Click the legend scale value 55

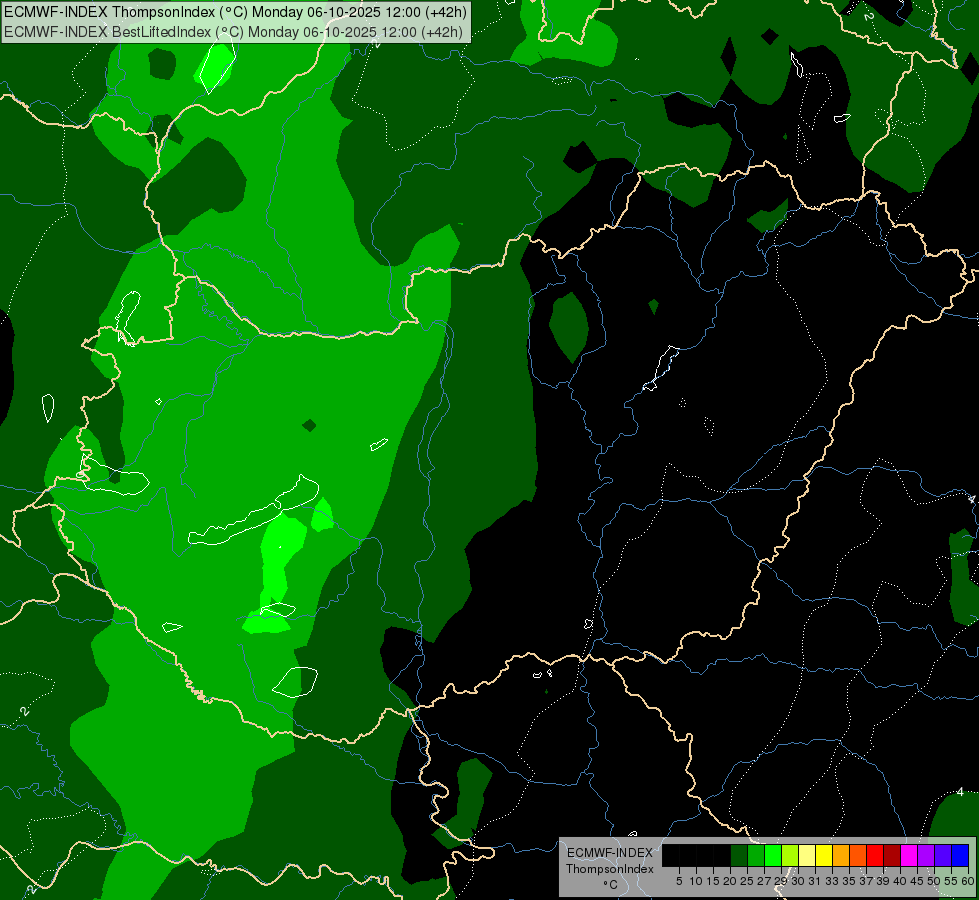(952, 881)
